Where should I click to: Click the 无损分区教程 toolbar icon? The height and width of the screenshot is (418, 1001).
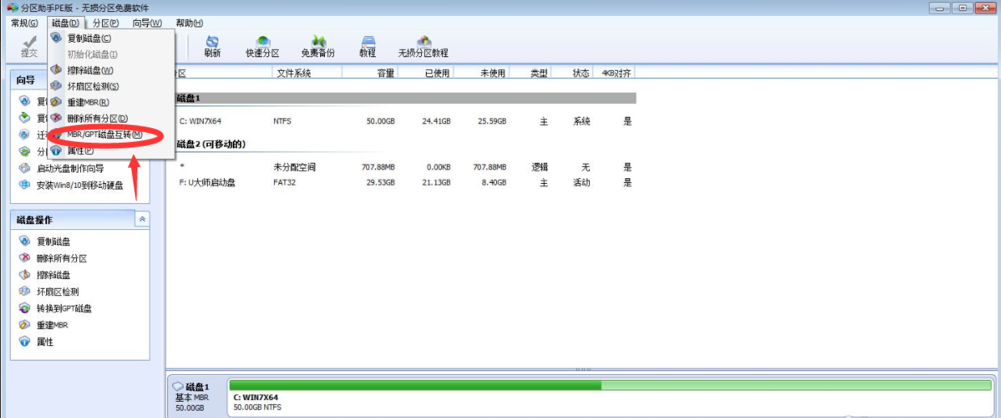point(423,46)
